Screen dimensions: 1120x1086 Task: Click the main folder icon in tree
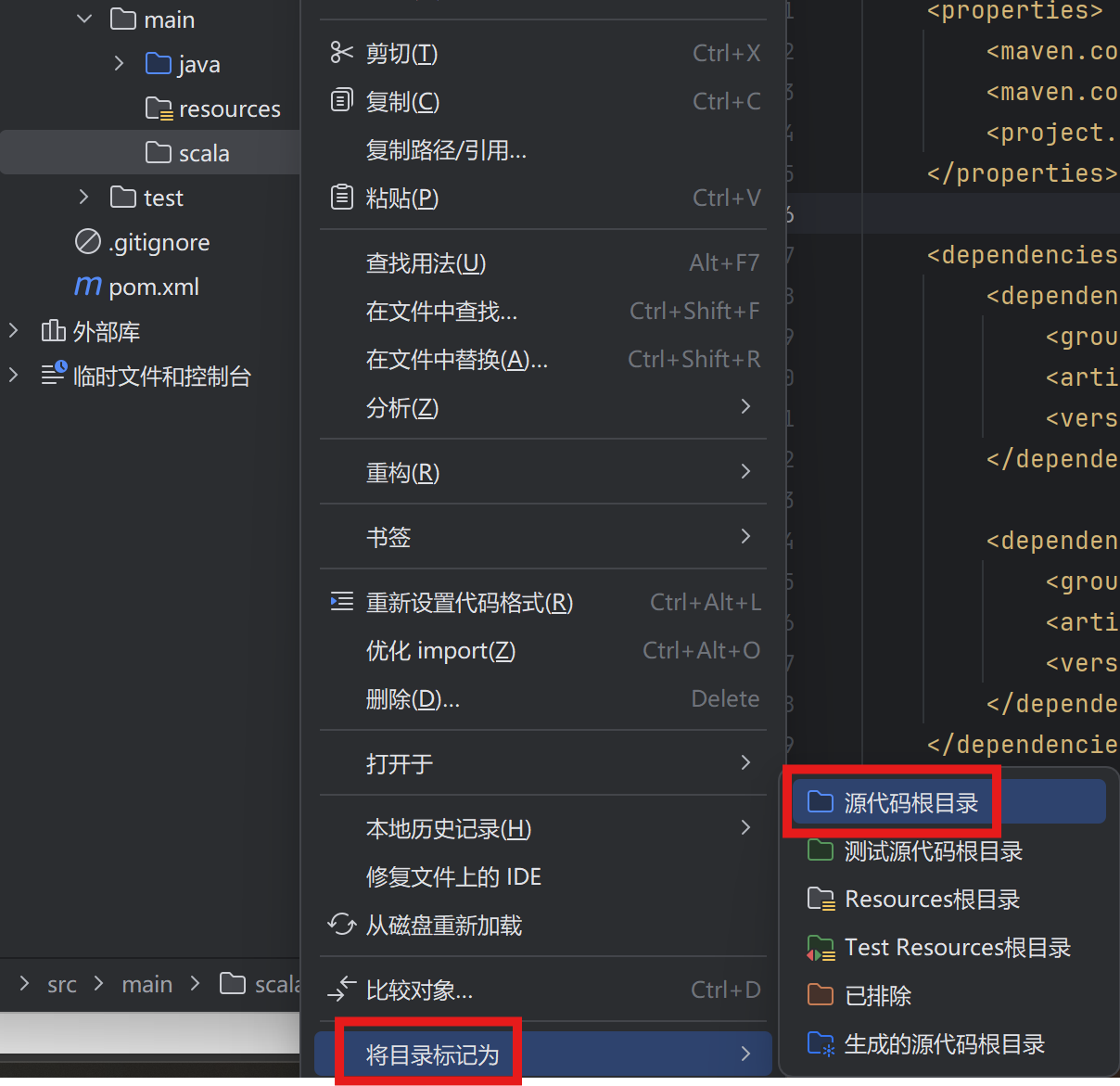(123, 19)
